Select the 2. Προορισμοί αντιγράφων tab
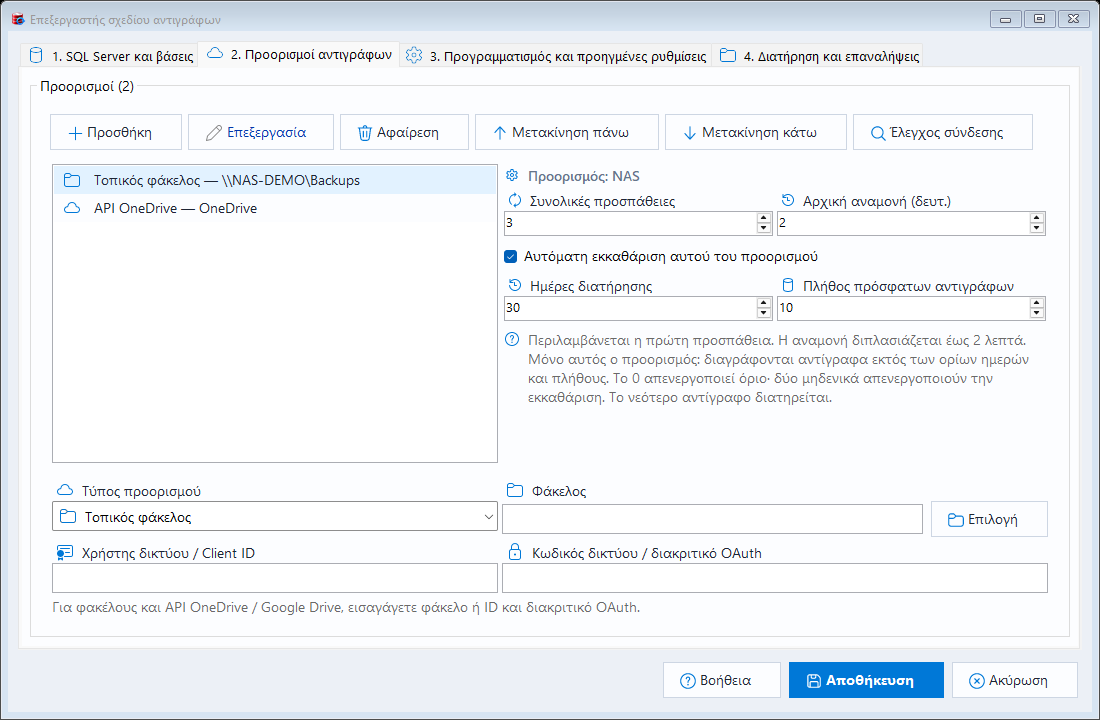1100x720 pixels. (x=300, y=55)
